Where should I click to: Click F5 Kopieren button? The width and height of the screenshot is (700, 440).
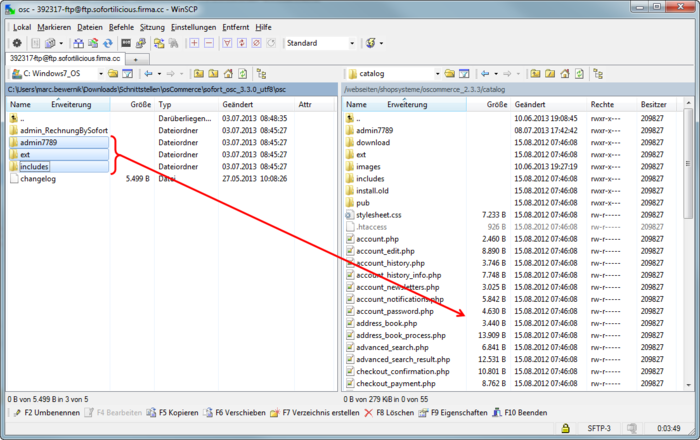click(172, 413)
